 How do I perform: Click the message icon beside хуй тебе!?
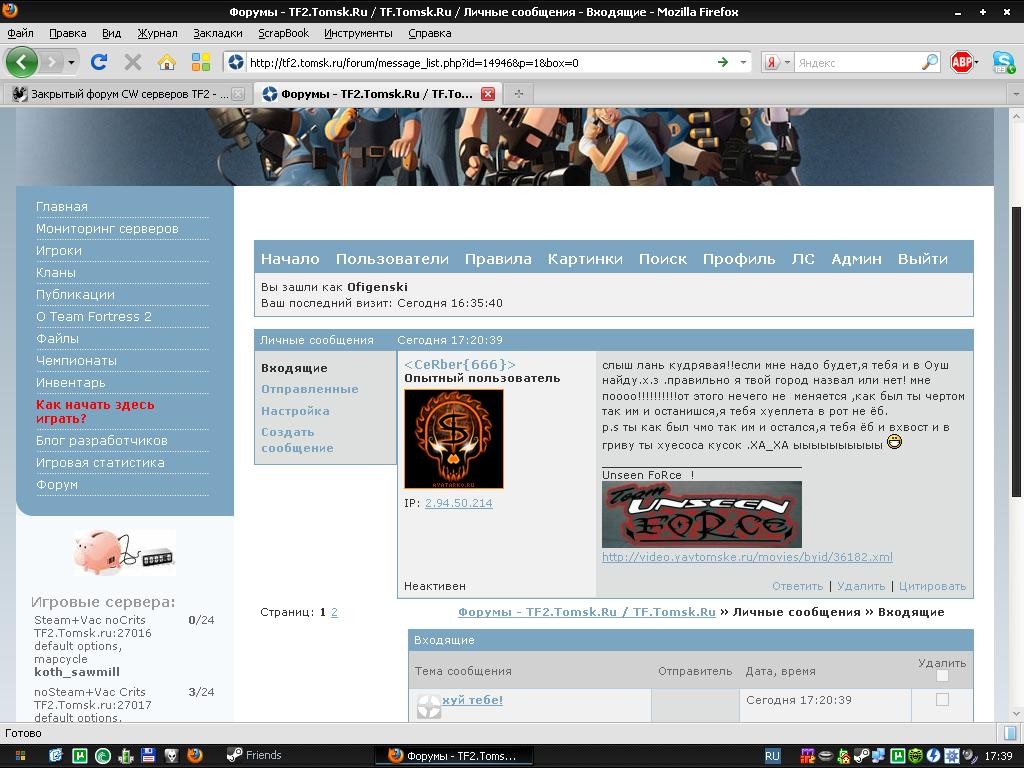pos(428,706)
